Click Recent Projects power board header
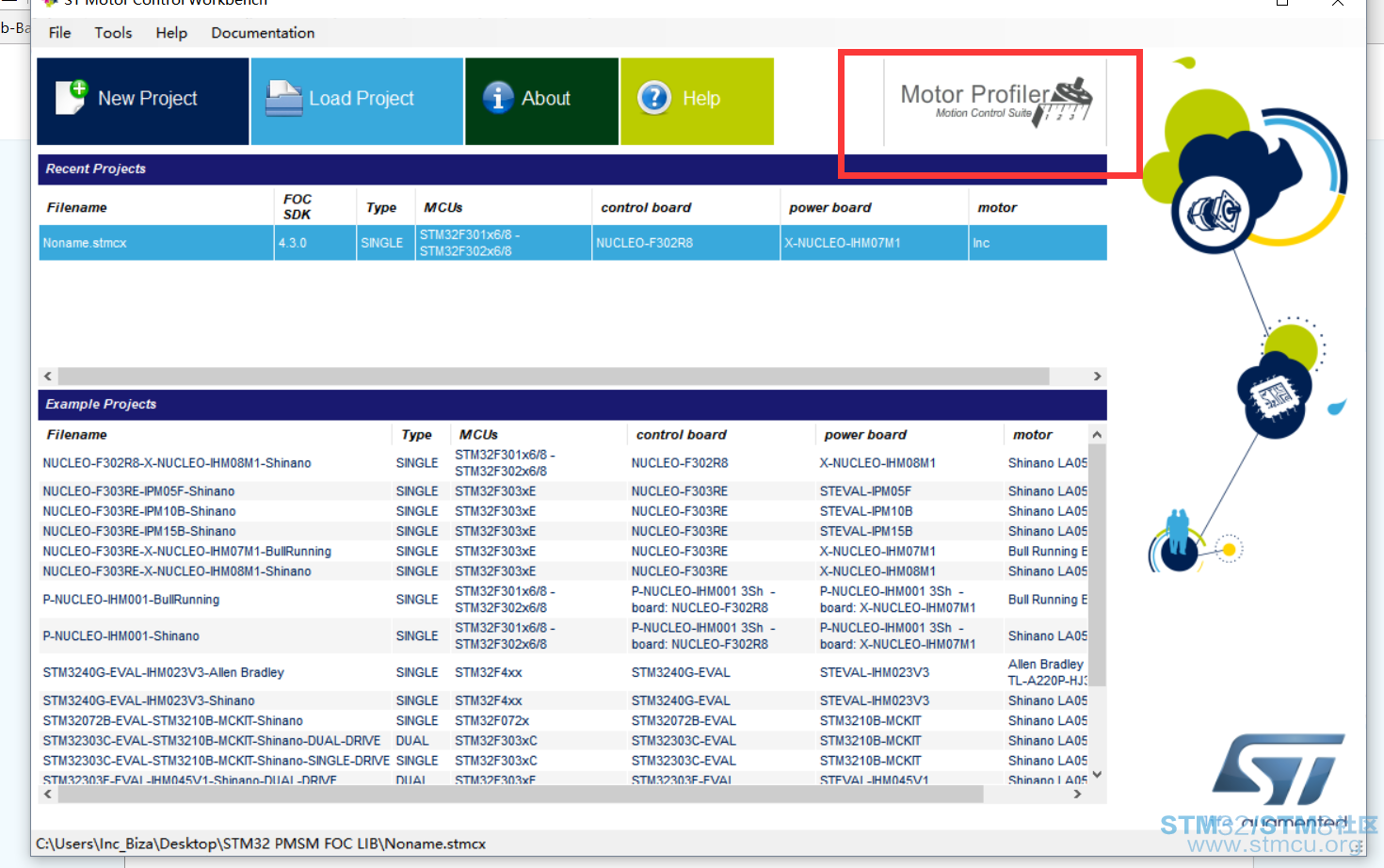This screenshot has height=868, width=1384. coord(830,207)
